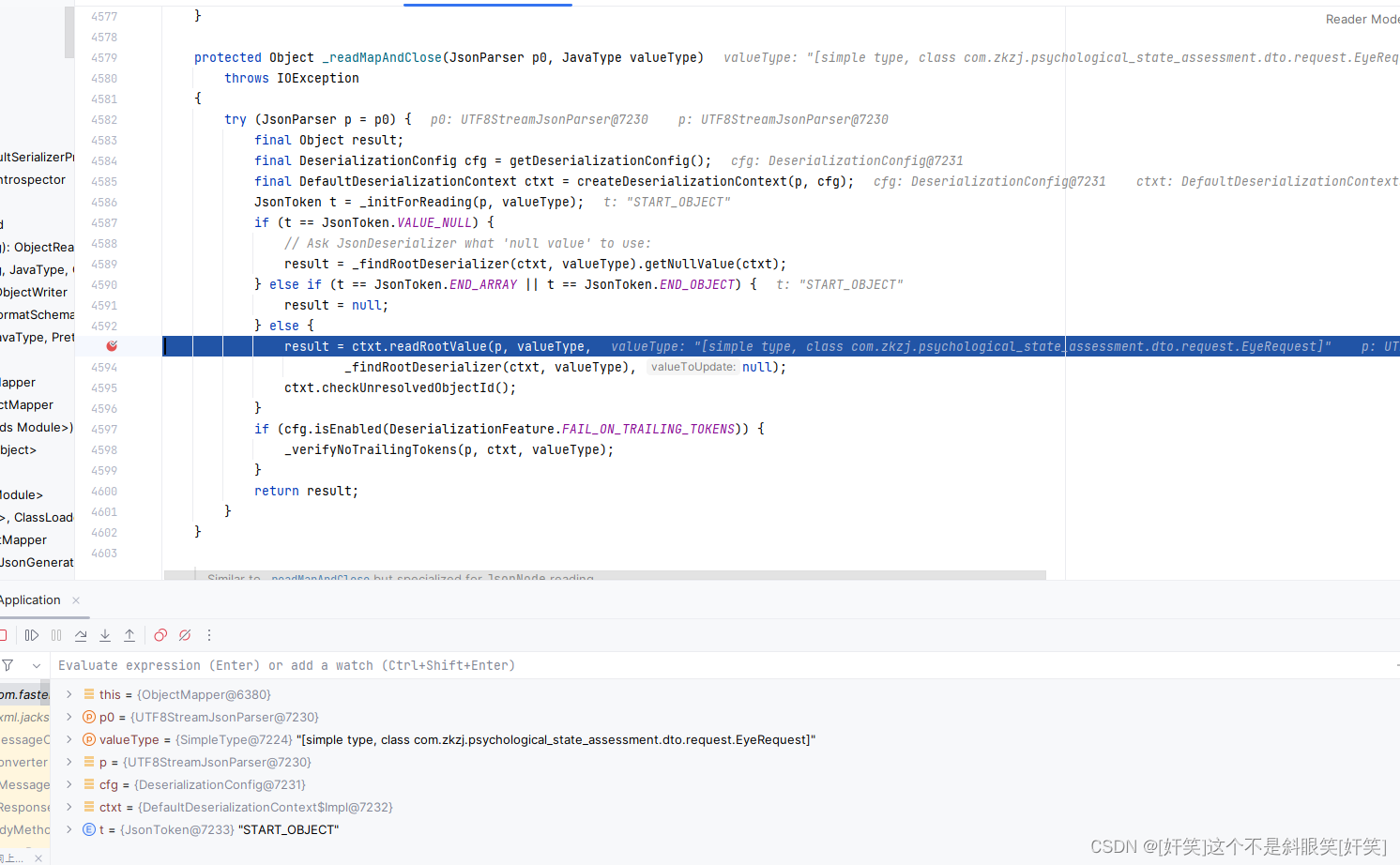Switch to the Application debug tab
This screenshot has height=865, width=1400.
point(30,599)
